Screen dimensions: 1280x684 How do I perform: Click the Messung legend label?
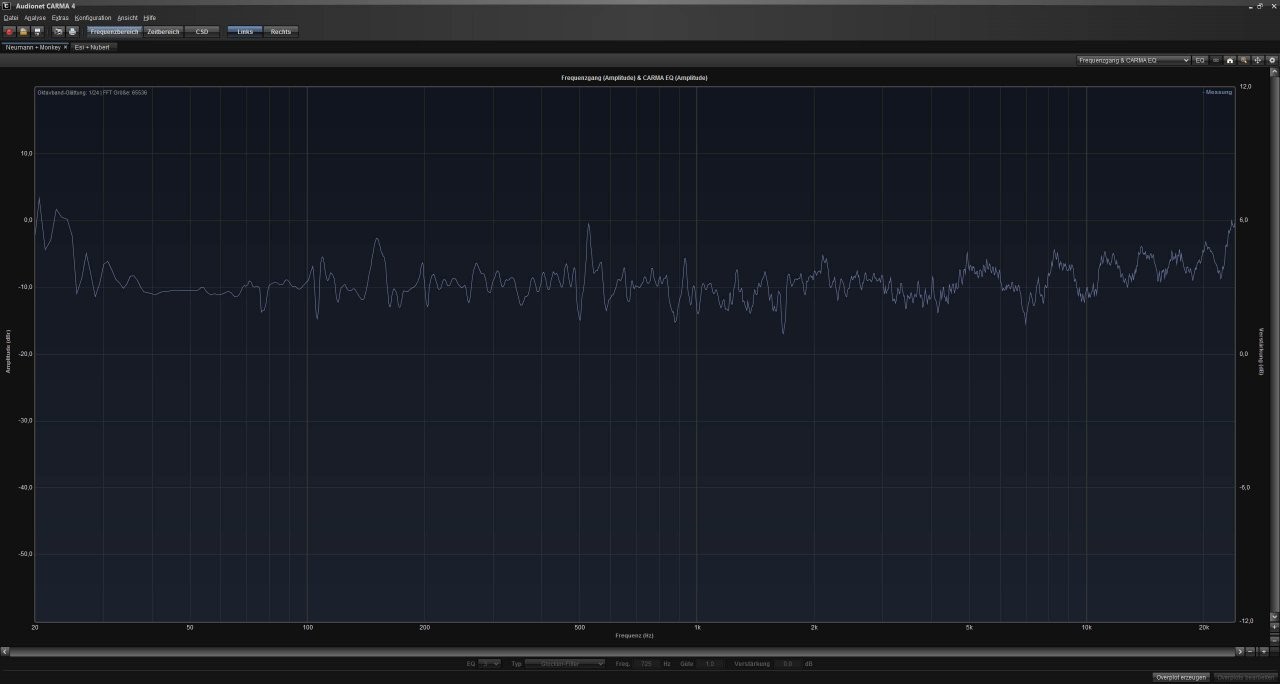click(1217, 92)
